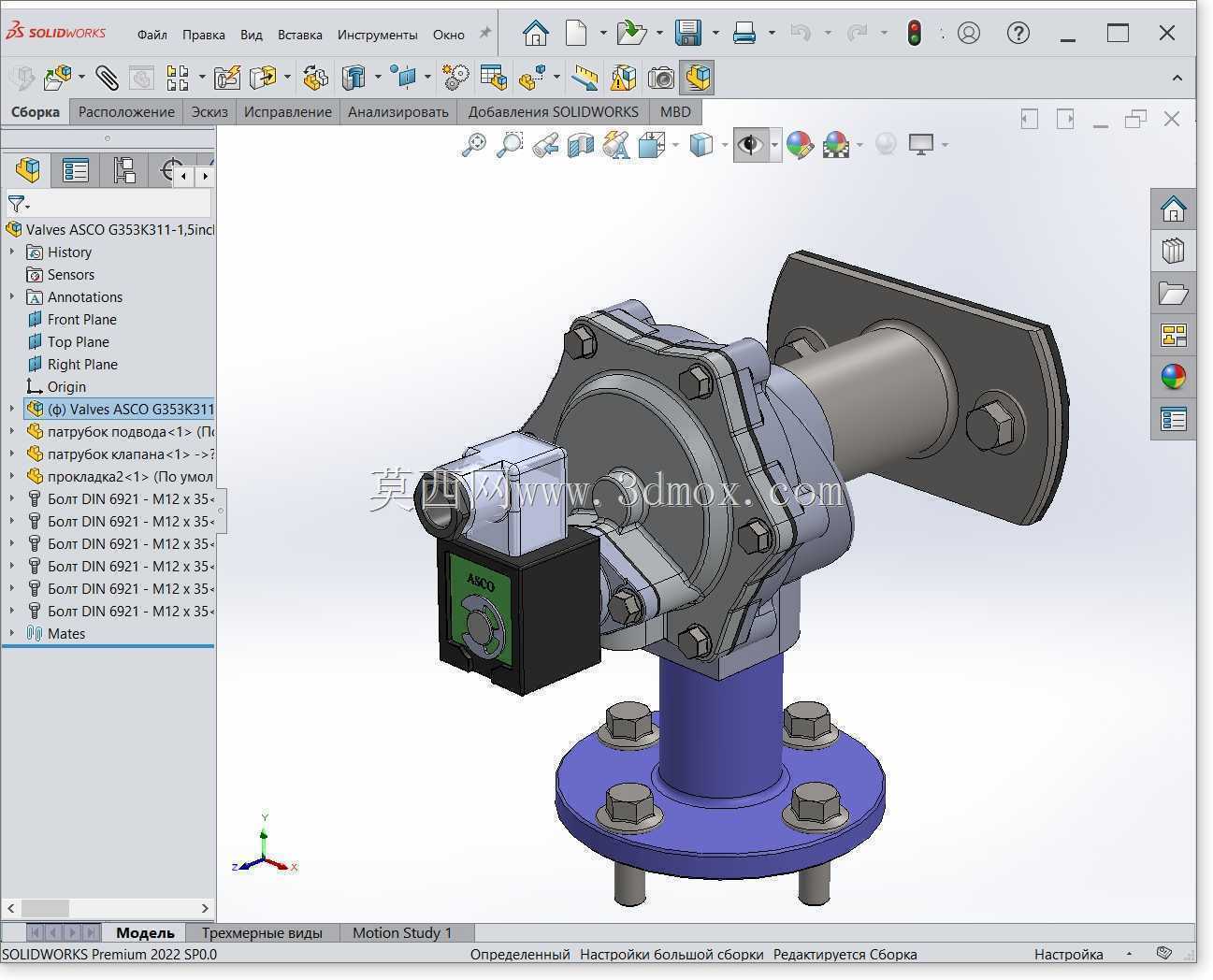Switch to the ConfigurationManager panel tab
The image size is (1213, 980).
click(123, 170)
